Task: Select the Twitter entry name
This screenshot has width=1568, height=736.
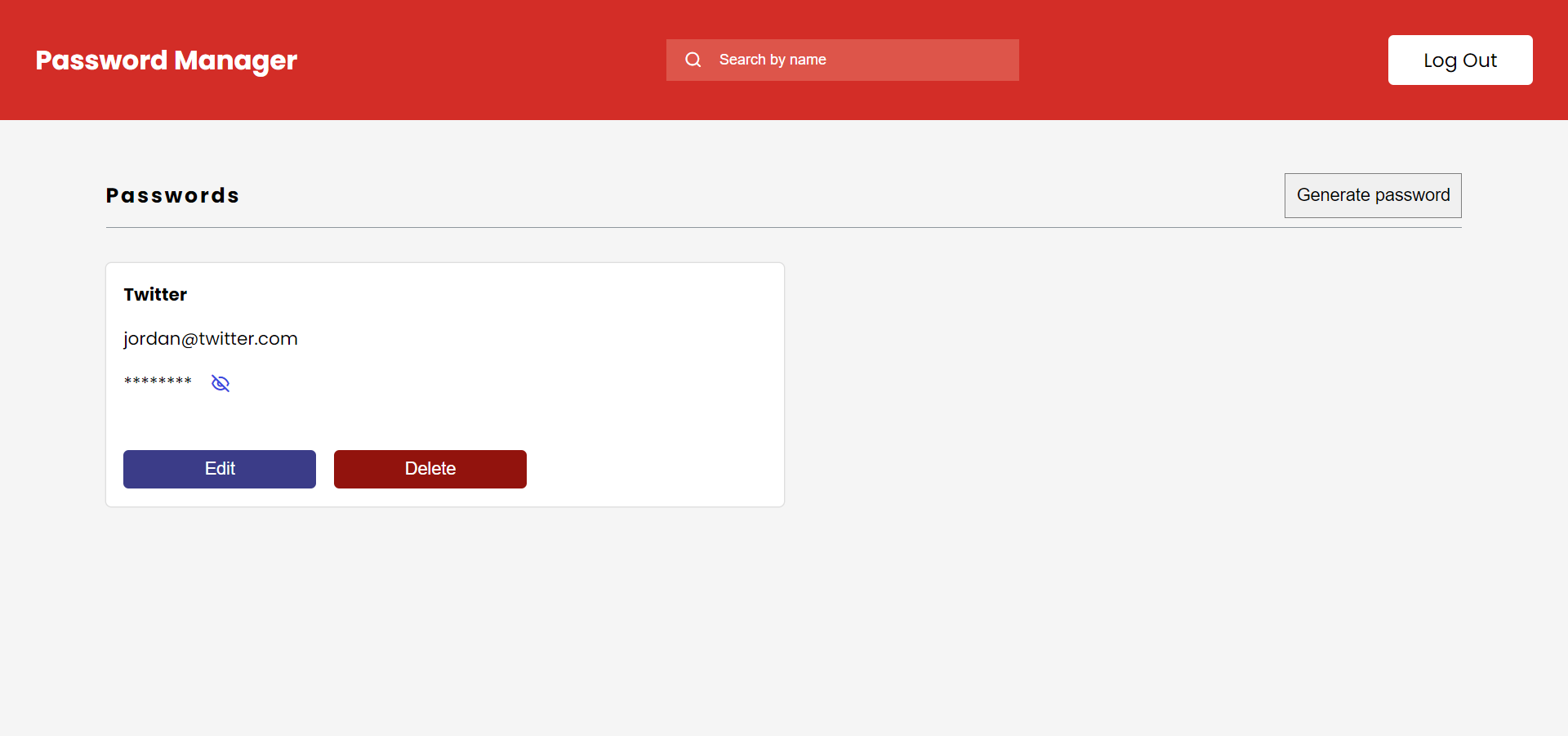Action: coord(155,295)
